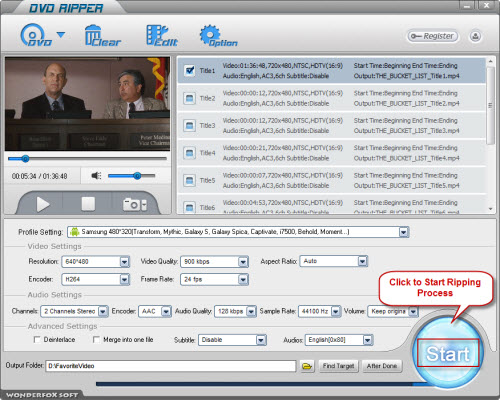Check the Title5 checkbox
This screenshot has height=400, width=500.
point(189,181)
